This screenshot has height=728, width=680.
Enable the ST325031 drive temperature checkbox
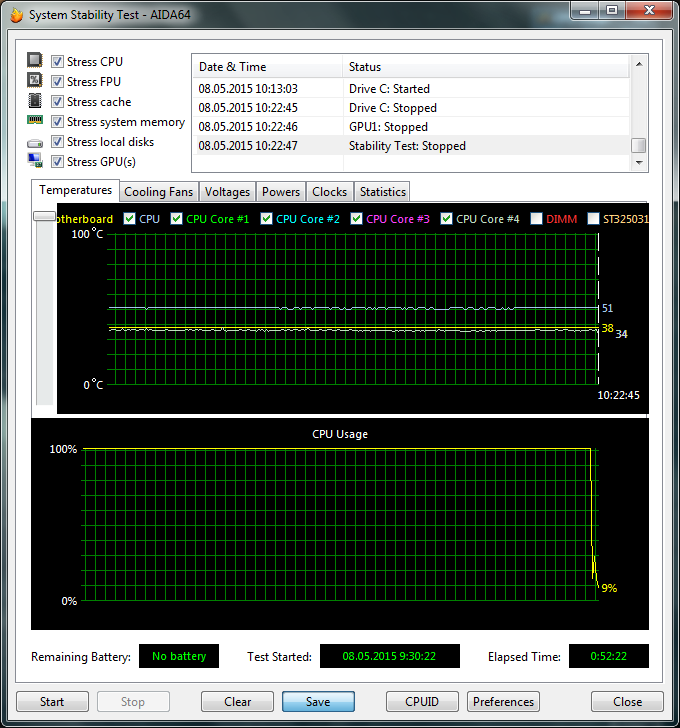coord(593,219)
